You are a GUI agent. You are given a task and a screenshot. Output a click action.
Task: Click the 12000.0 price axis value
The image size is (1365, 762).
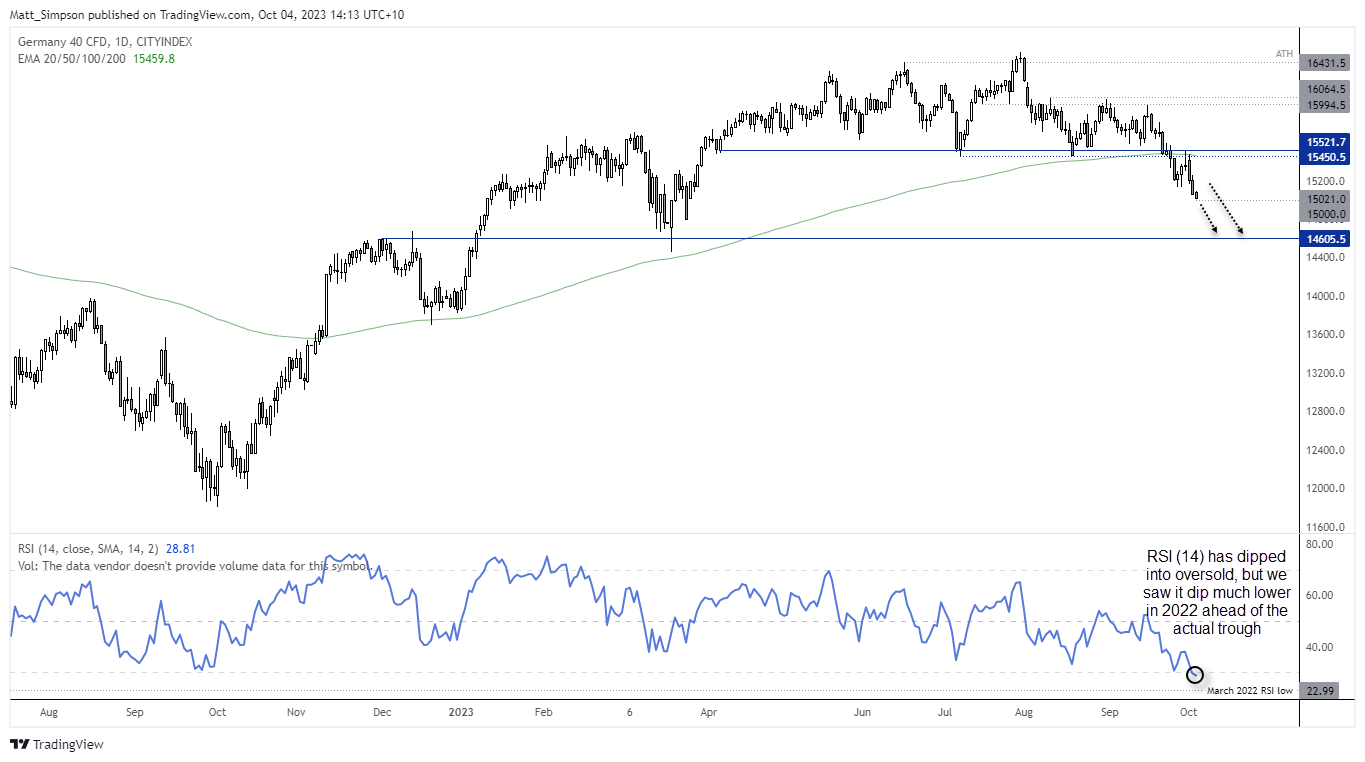click(x=1327, y=489)
